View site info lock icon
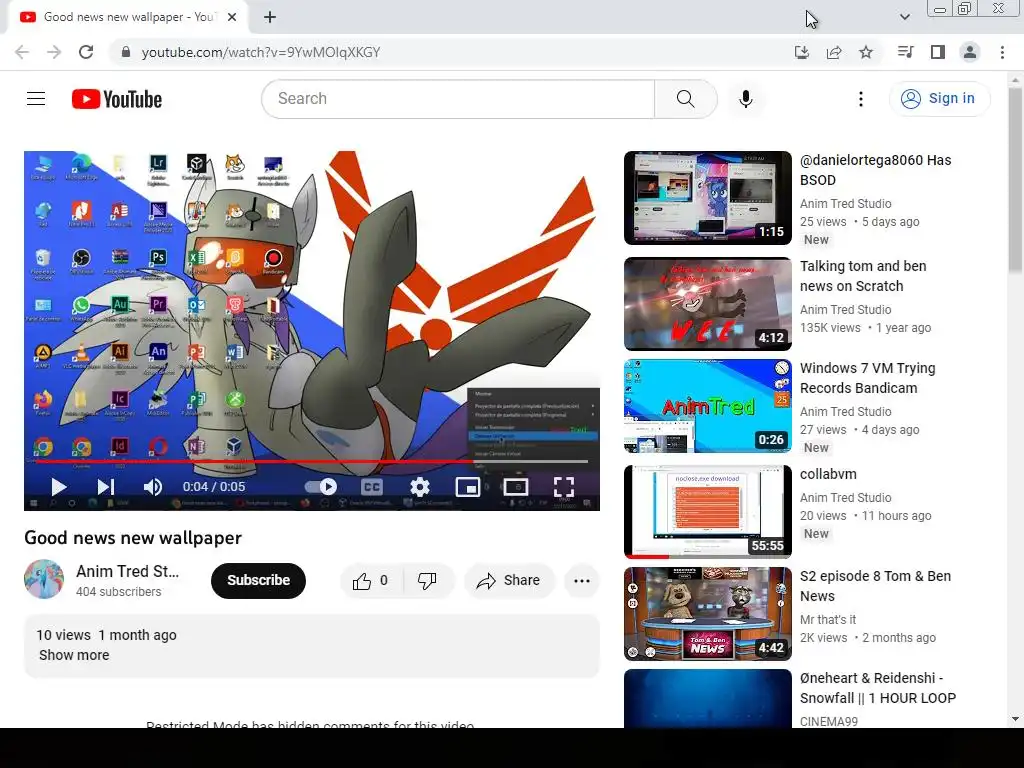 point(126,52)
